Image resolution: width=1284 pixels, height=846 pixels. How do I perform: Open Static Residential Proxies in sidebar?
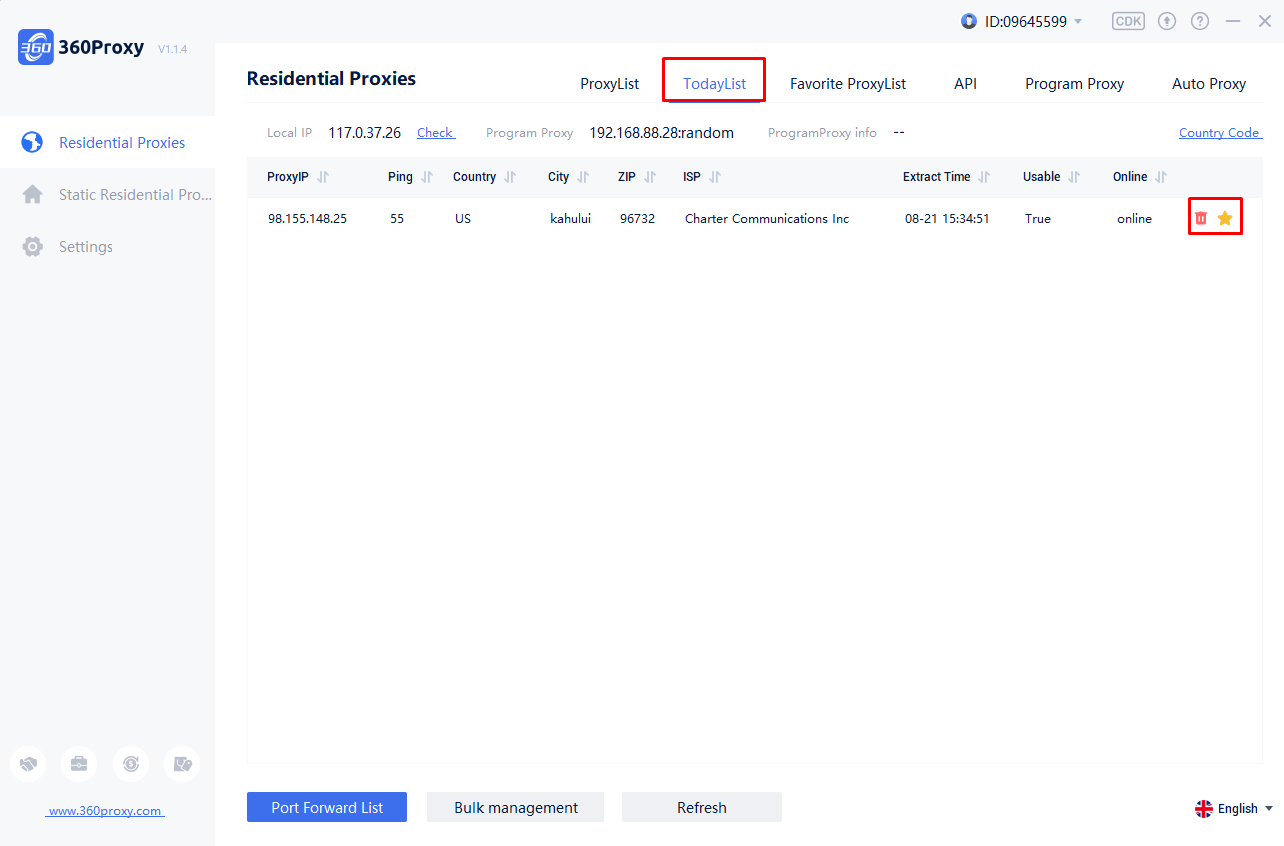point(107,194)
